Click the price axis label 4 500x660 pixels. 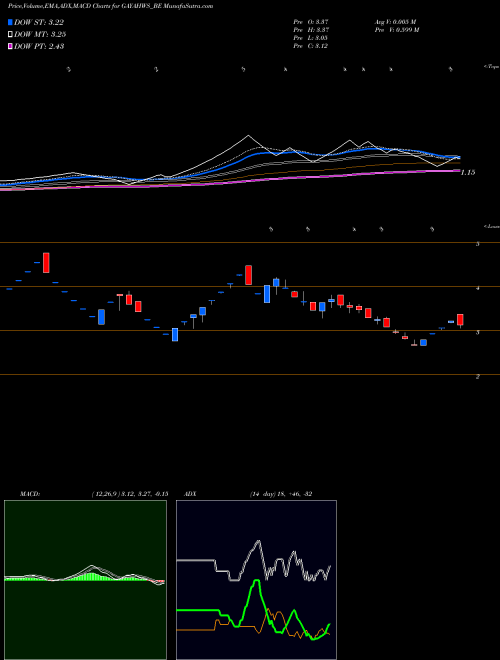478,288
